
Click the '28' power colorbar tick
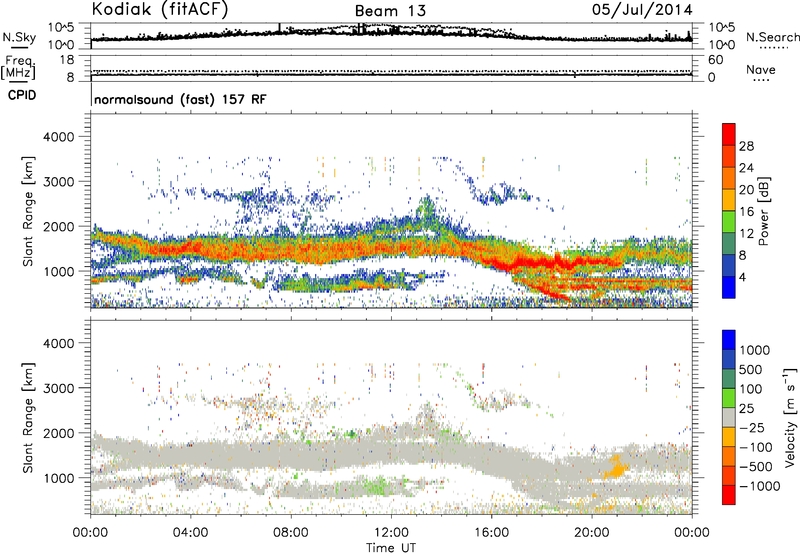tap(746, 146)
